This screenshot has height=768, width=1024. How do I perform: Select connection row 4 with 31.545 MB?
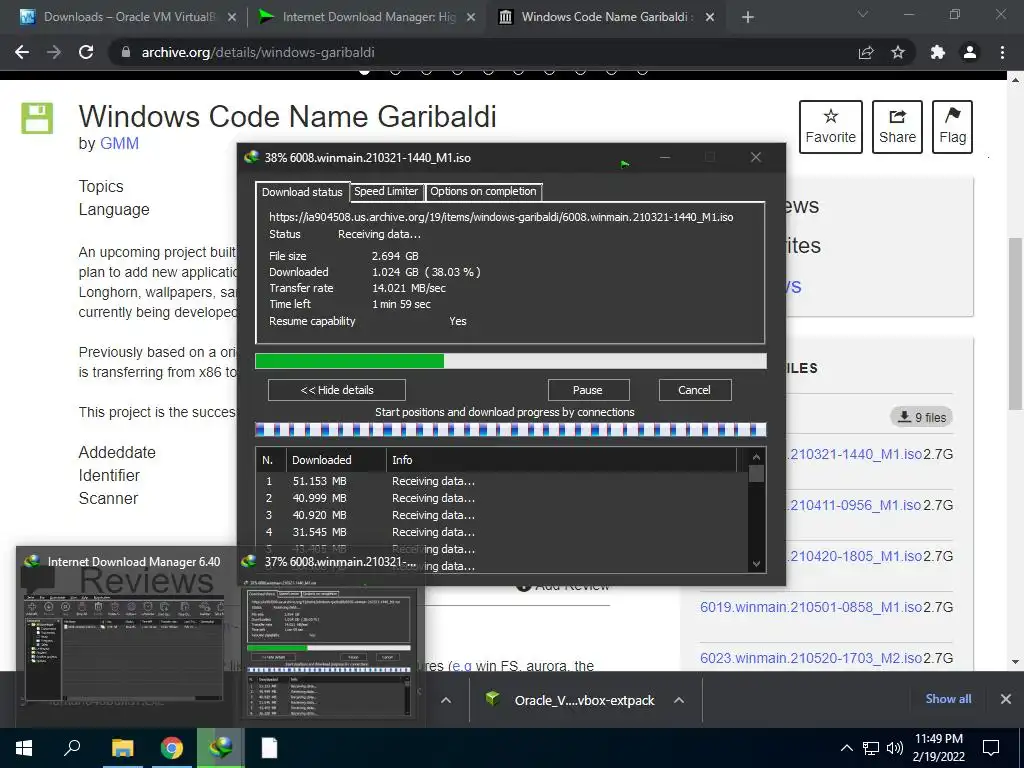(x=502, y=532)
